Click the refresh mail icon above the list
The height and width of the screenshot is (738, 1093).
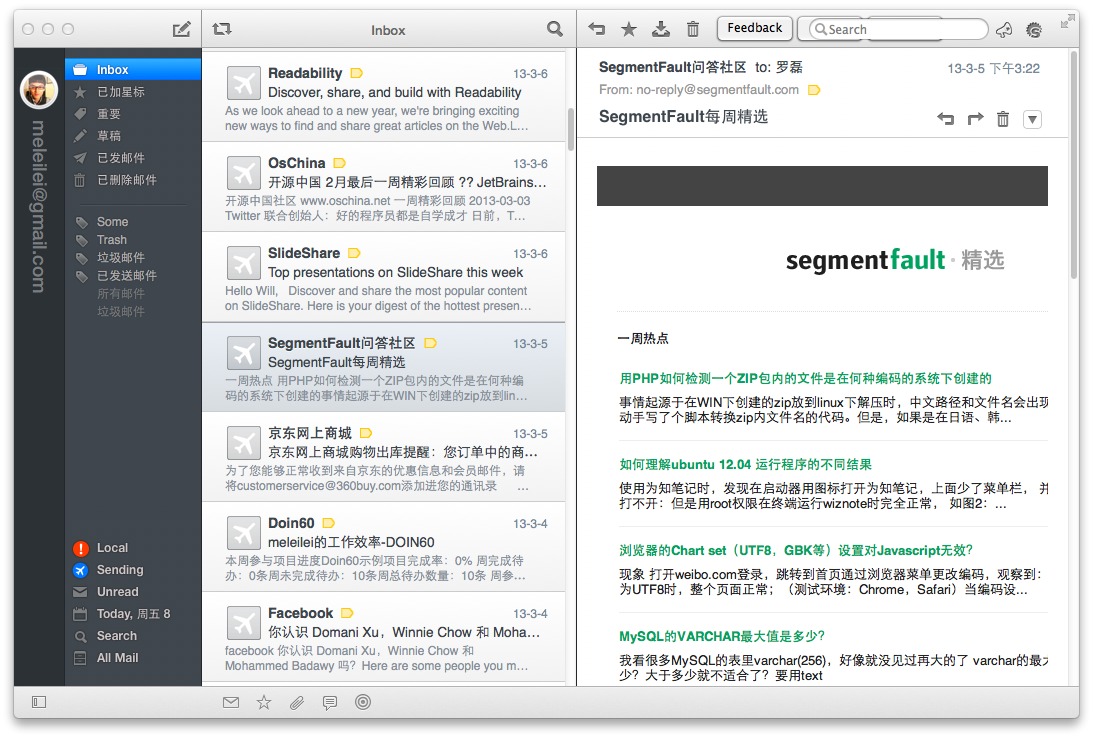tap(222, 29)
